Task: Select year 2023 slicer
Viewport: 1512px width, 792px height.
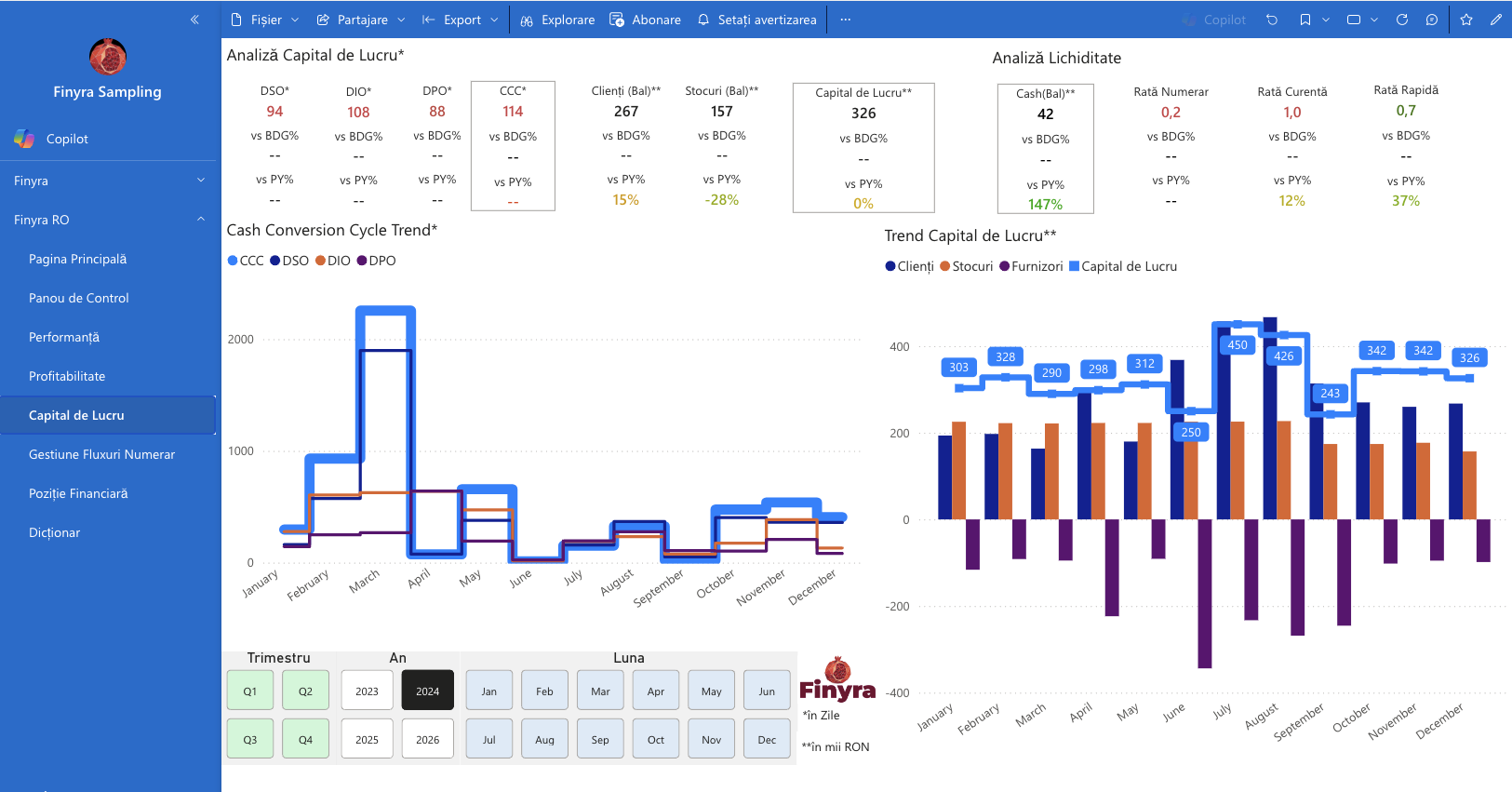Action: [367, 691]
